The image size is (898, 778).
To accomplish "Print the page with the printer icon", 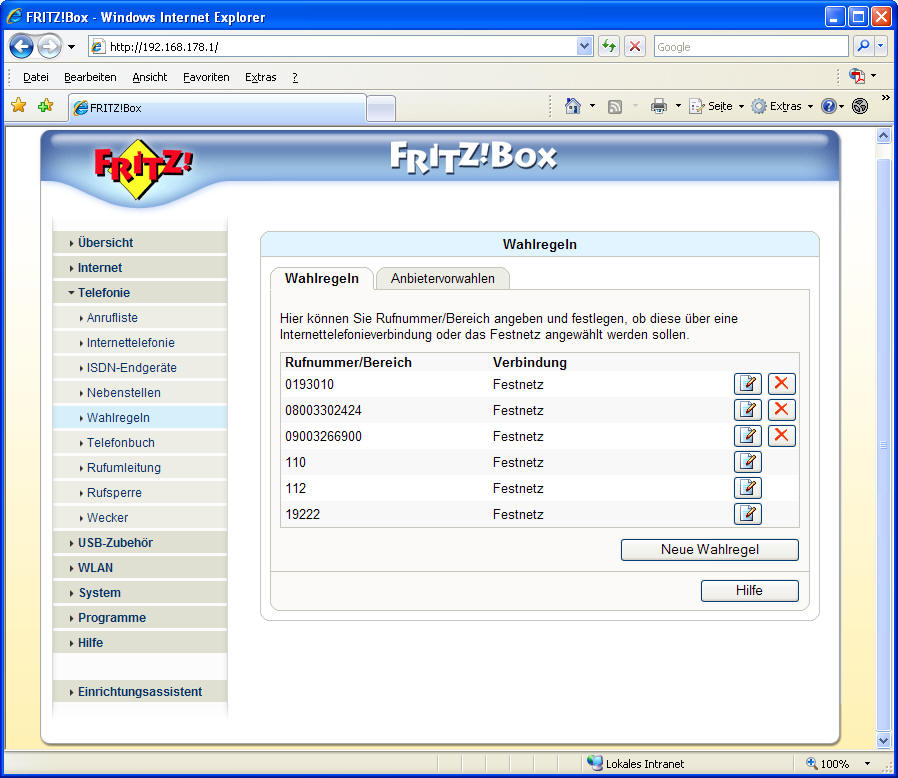I will [x=659, y=106].
